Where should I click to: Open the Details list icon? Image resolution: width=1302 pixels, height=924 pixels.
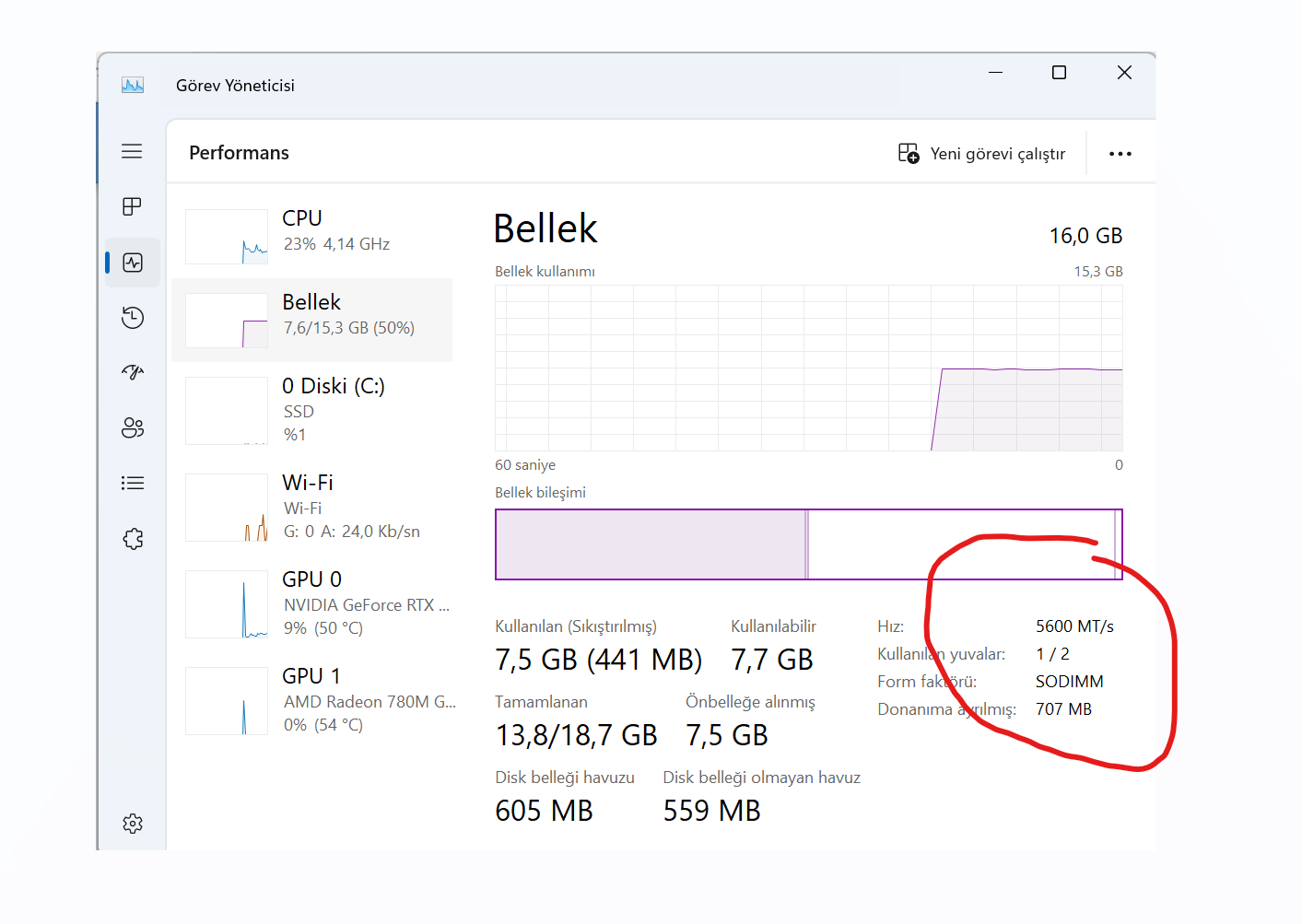(x=133, y=483)
